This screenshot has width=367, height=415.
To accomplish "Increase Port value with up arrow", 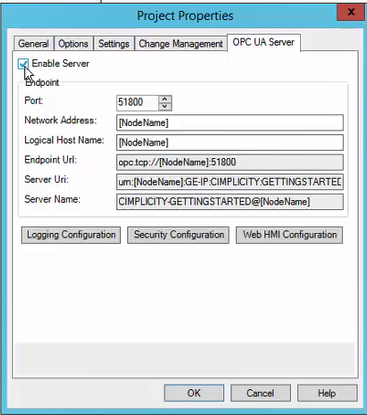I will pyautogui.click(x=165, y=99).
